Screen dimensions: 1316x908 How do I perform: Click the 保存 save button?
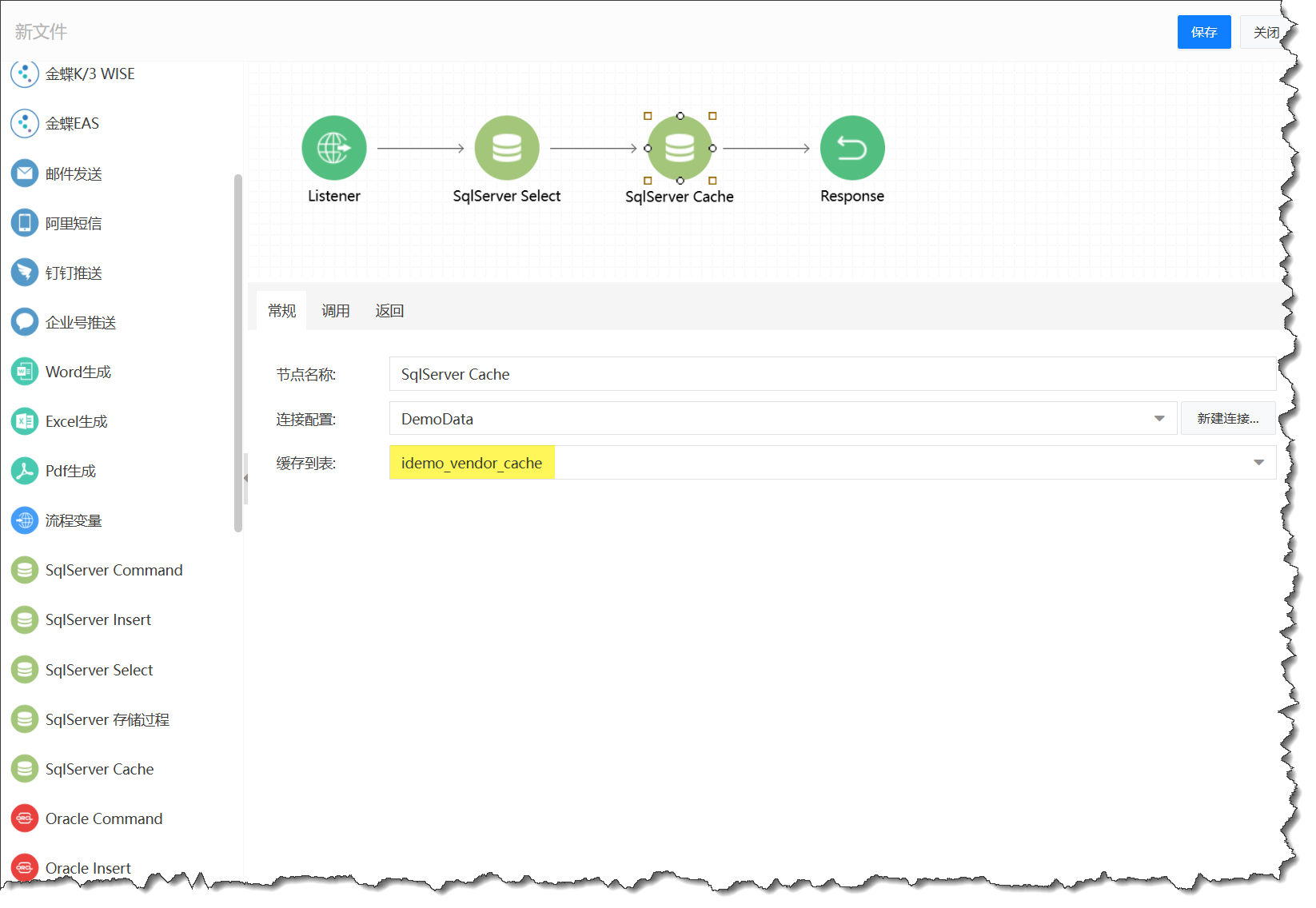(x=1203, y=32)
